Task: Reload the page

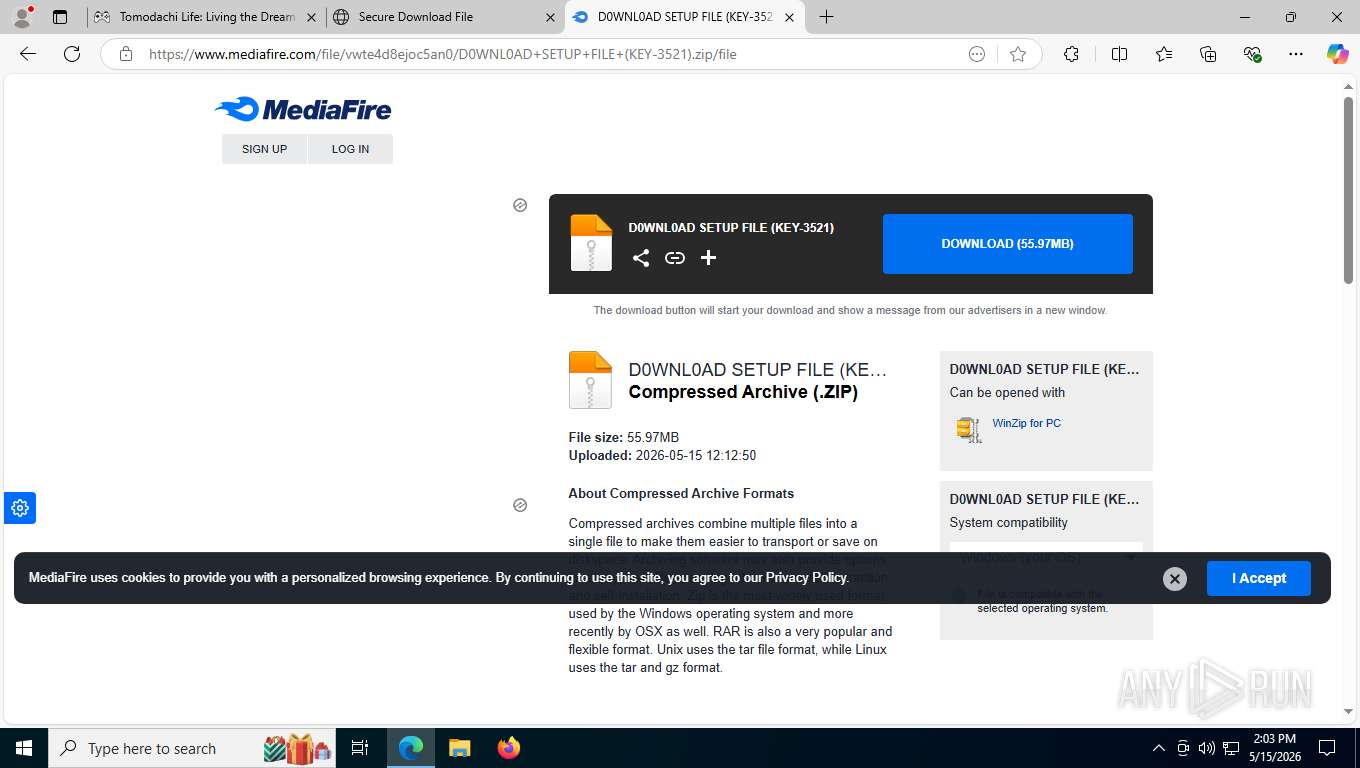Action: [72, 54]
